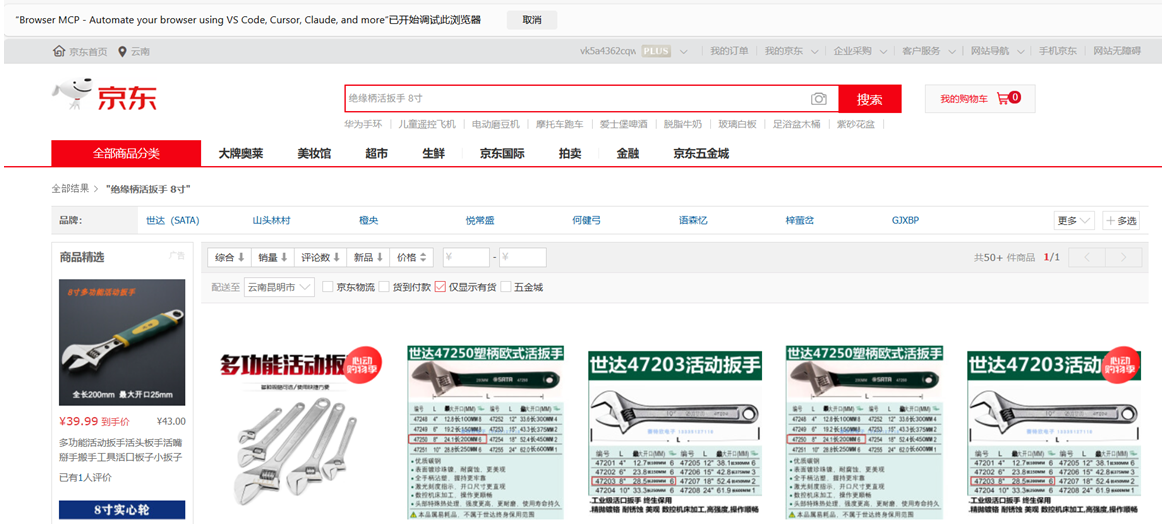The height and width of the screenshot is (524, 1162).
Task: Click the hot search term 紫砂花盆
Action: [x=856, y=124]
